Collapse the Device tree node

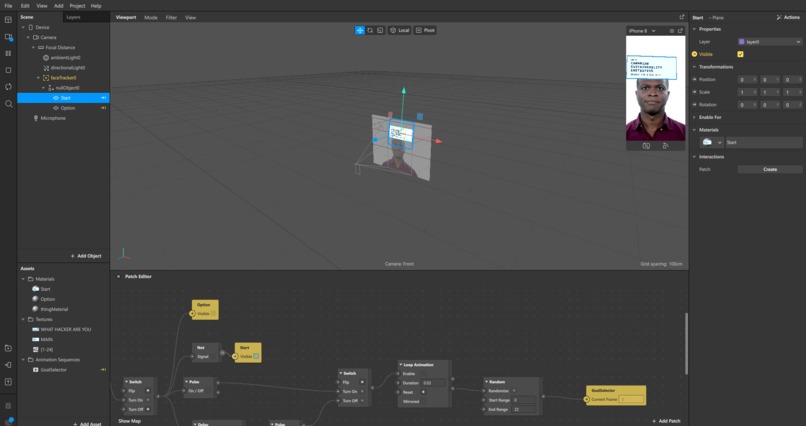(23, 27)
